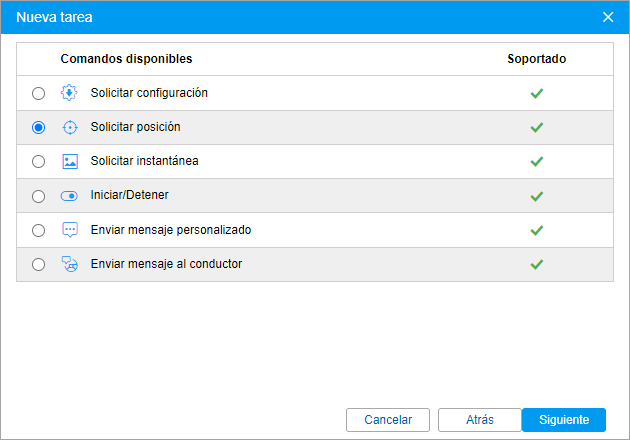Click the Solicitar instantánea command label

[x=144, y=161]
